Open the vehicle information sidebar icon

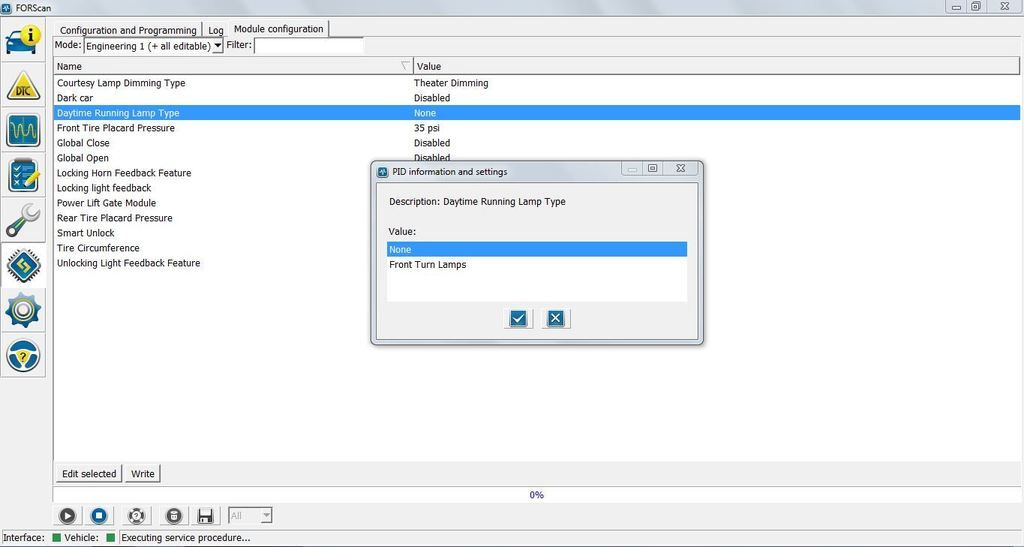22,42
